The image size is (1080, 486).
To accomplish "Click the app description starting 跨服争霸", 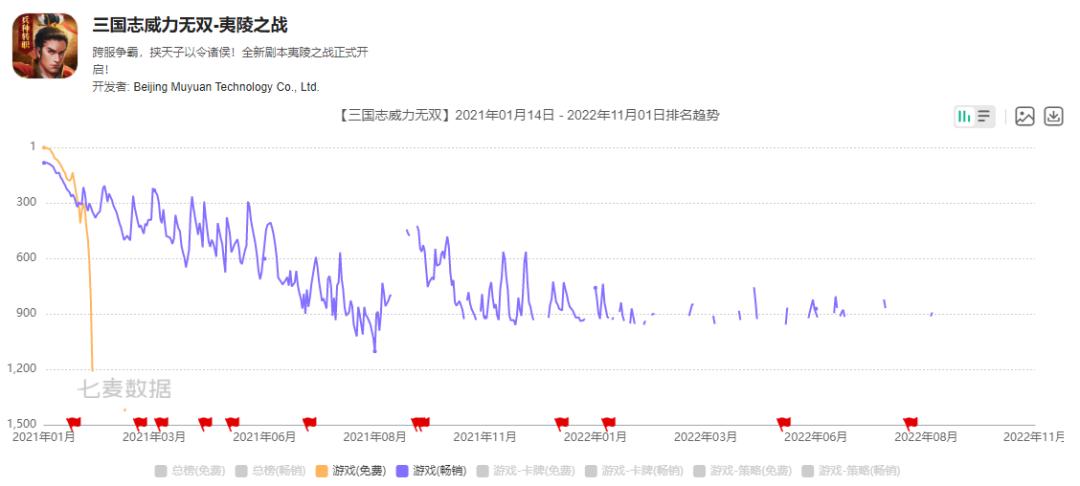I will (x=230, y=61).
